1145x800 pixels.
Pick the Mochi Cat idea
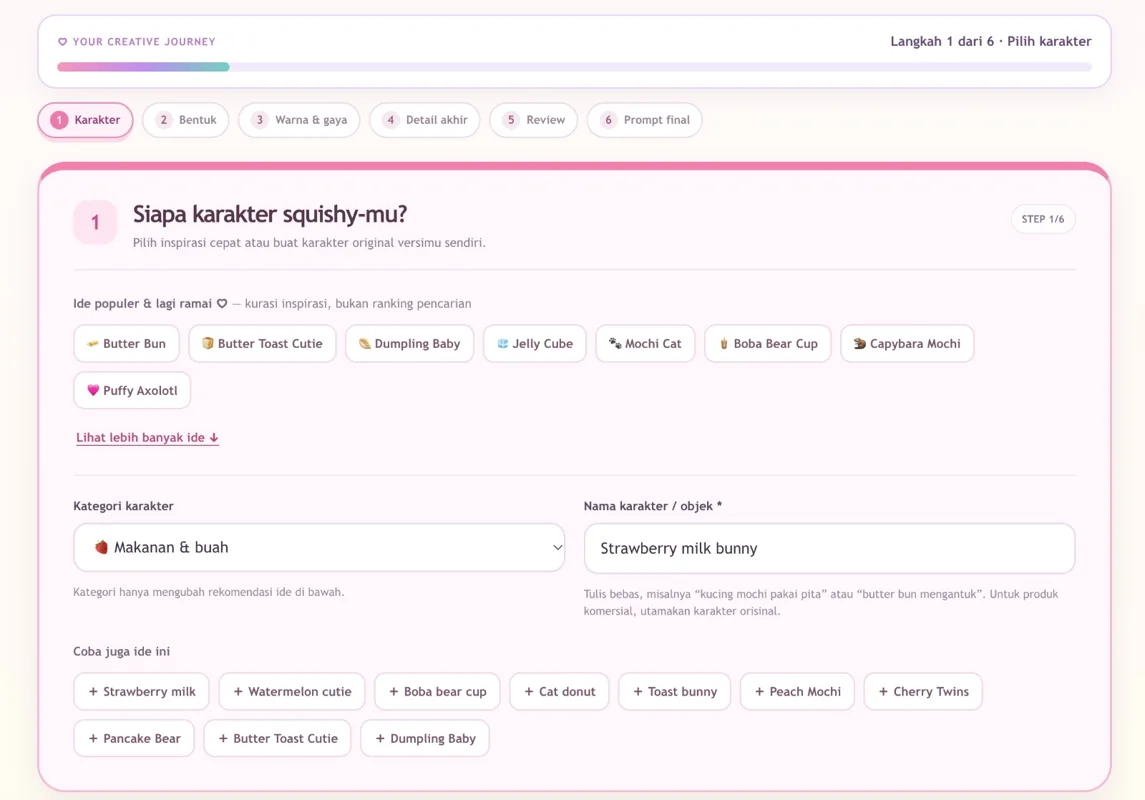(x=646, y=344)
